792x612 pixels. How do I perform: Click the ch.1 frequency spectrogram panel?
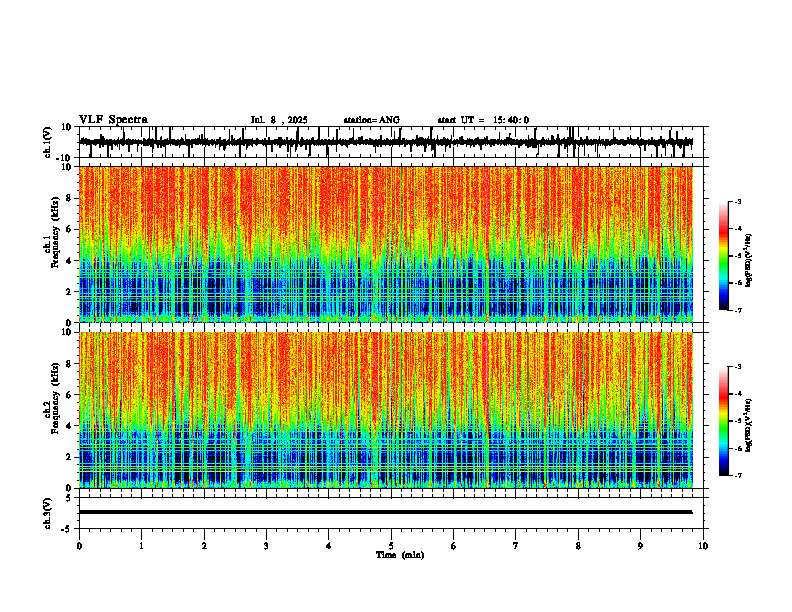click(x=393, y=244)
